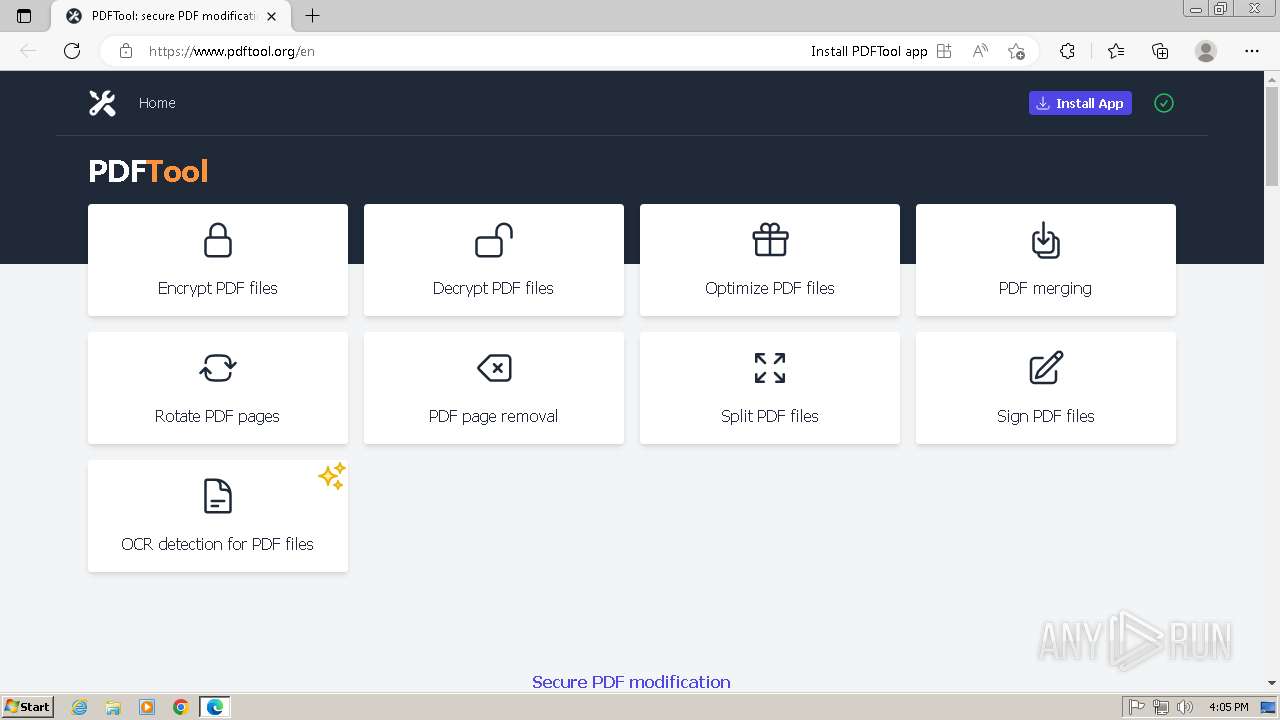This screenshot has width=1280, height=720.
Task: Close the PDFTool browser tab
Action: pos(272,16)
